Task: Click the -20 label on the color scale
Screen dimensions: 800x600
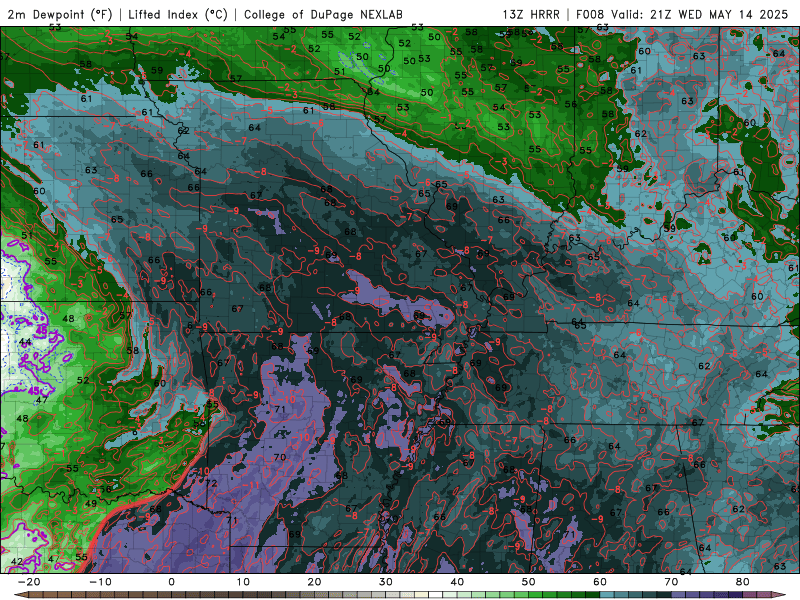Action: tap(29, 582)
